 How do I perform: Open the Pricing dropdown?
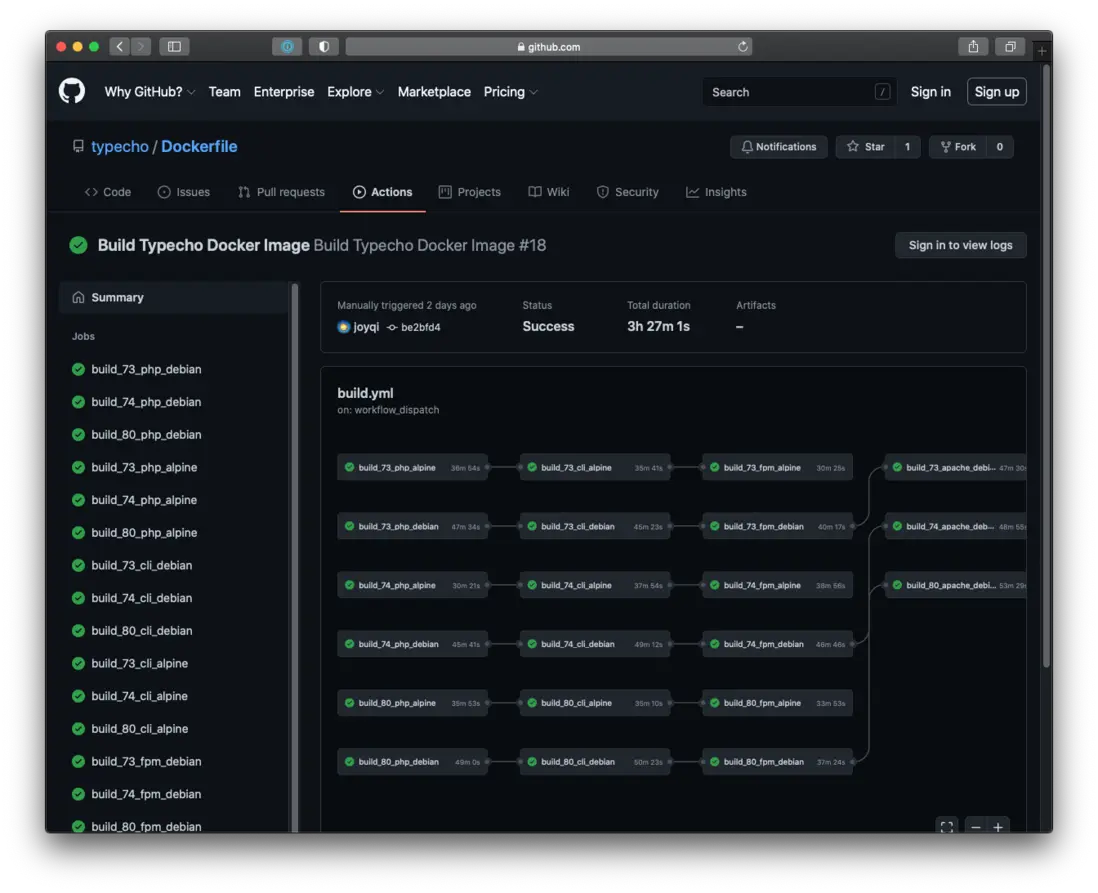(510, 92)
